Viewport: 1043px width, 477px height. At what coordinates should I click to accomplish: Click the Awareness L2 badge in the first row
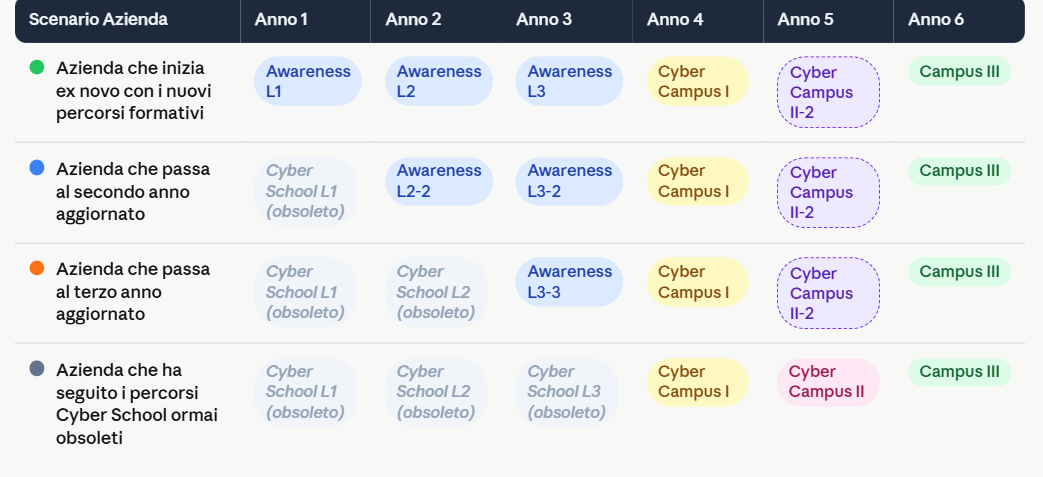[x=439, y=81]
